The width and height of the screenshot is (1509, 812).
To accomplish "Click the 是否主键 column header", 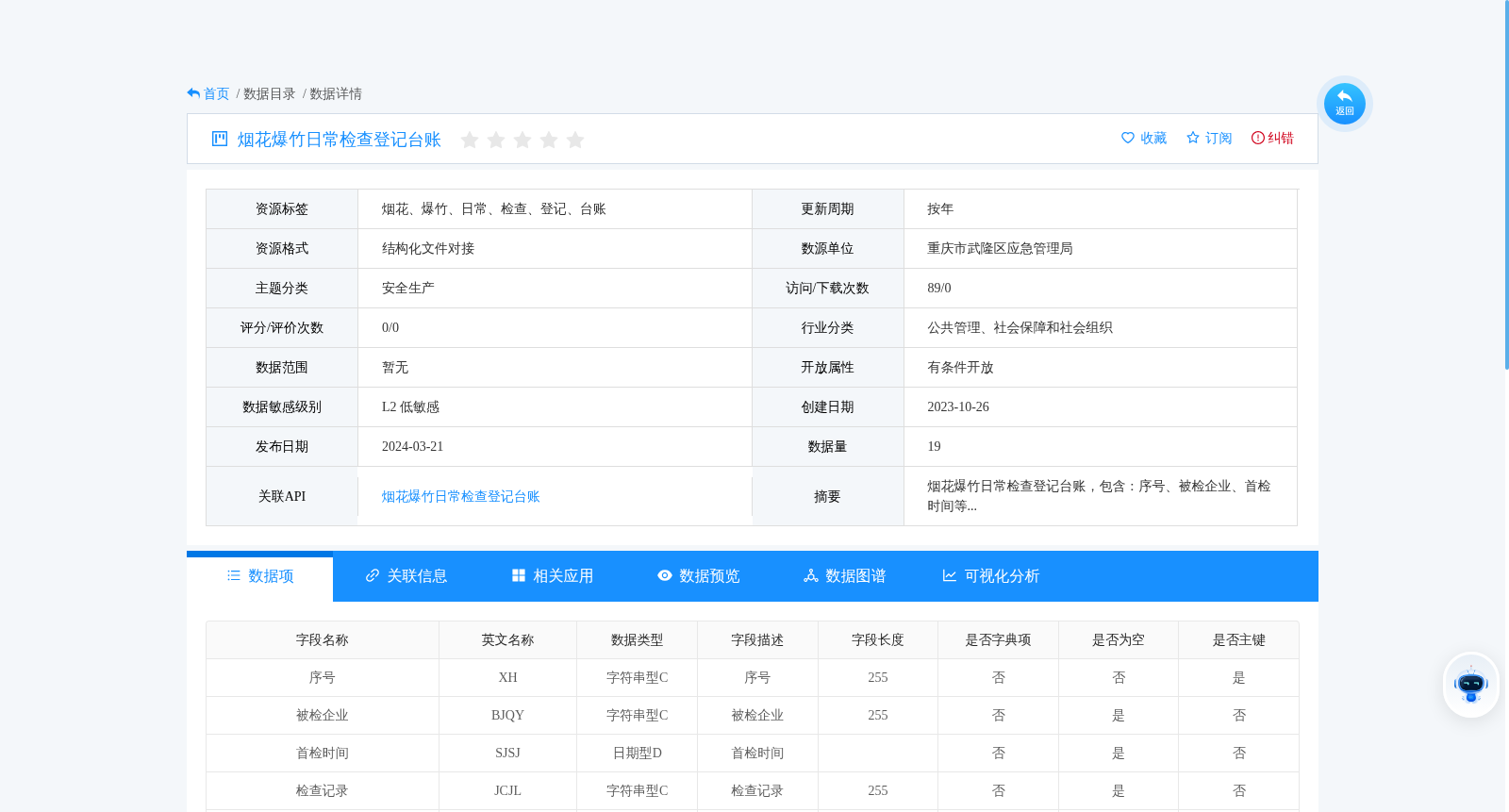I will tap(1238, 639).
